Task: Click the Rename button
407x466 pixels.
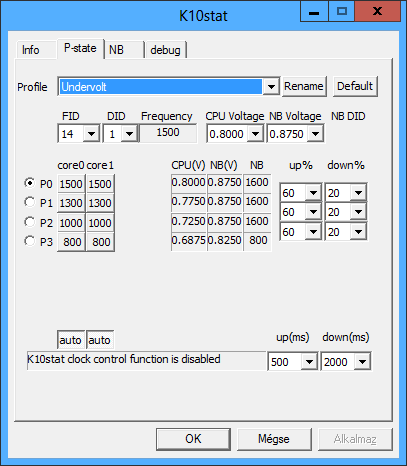Action: [x=304, y=87]
